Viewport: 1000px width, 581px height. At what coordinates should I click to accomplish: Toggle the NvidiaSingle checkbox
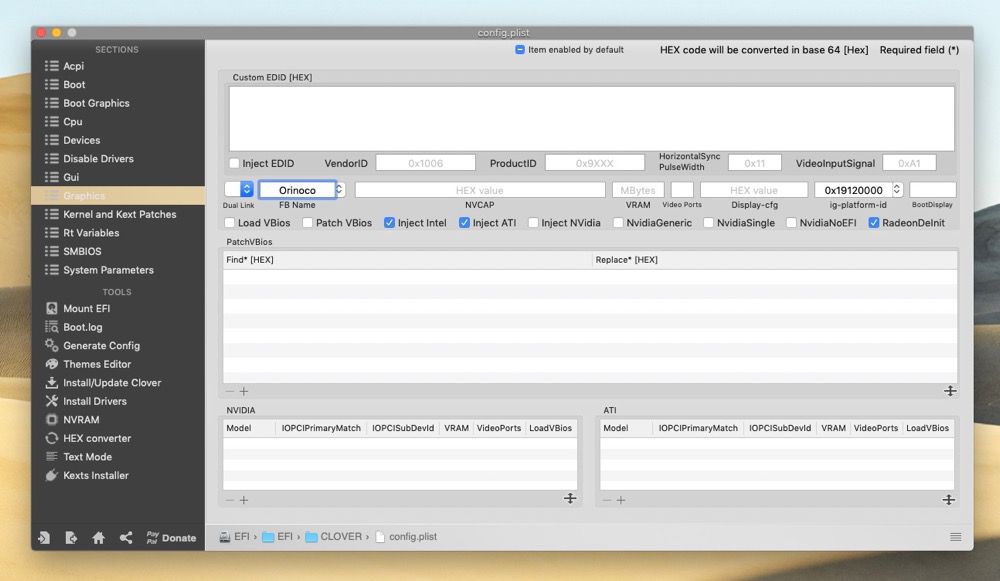point(708,223)
